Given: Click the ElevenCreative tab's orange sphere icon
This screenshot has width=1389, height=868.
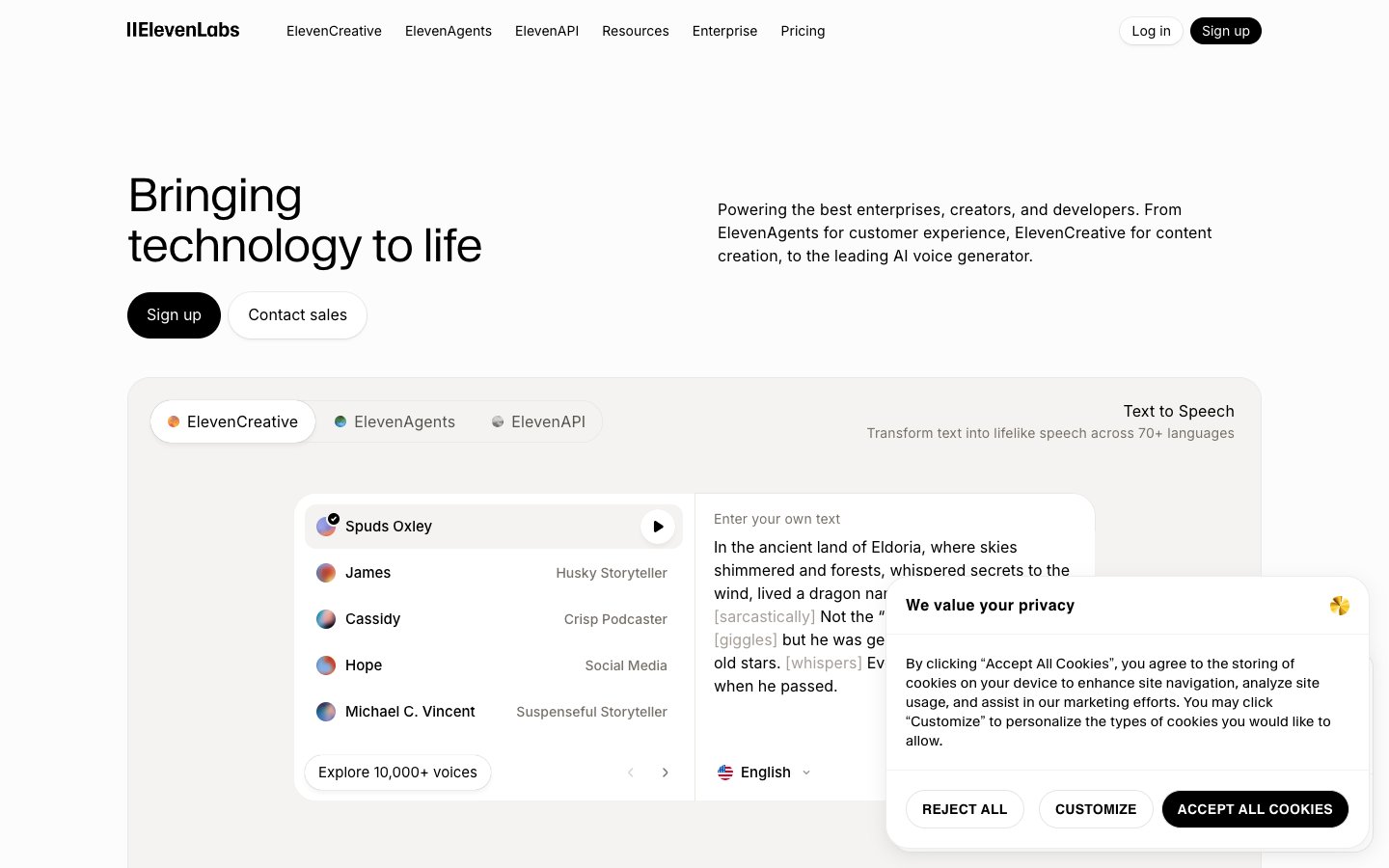Looking at the screenshot, I should click(174, 421).
